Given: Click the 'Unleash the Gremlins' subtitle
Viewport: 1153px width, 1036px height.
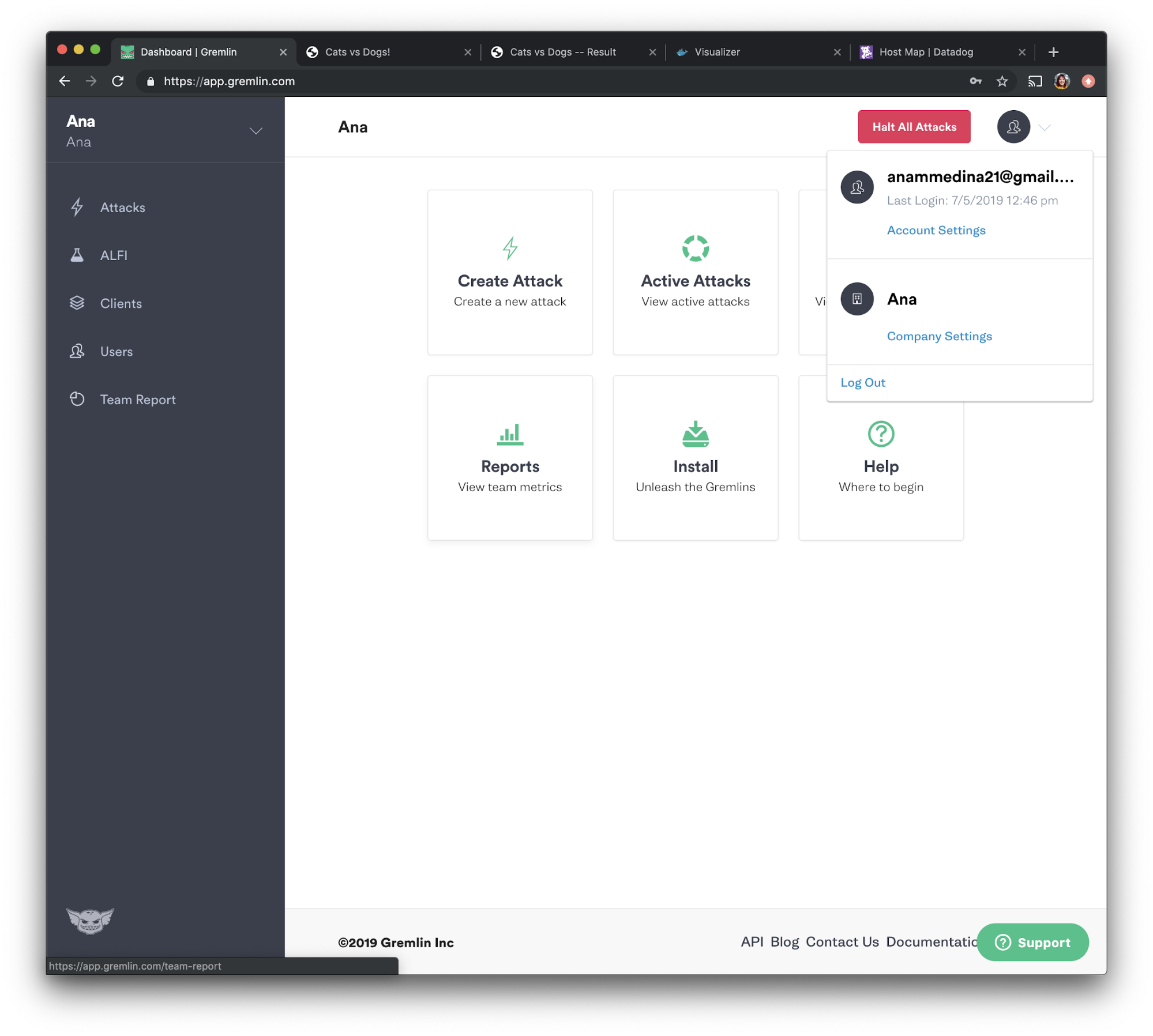Looking at the screenshot, I should tap(695, 487).
